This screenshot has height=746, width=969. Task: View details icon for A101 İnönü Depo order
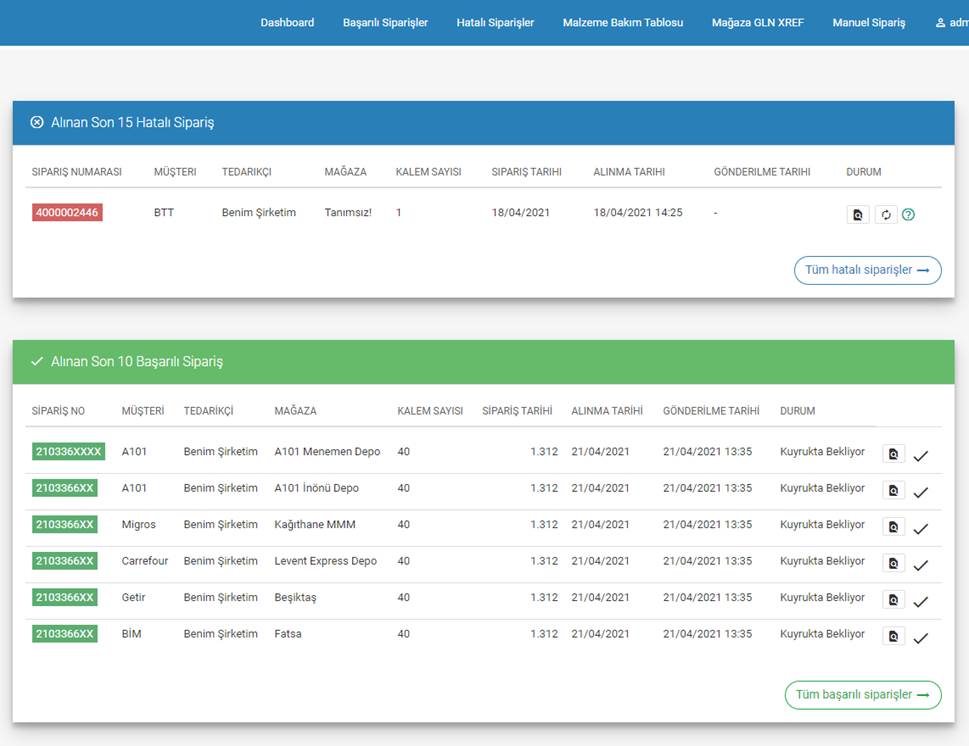tap(893, 490)
